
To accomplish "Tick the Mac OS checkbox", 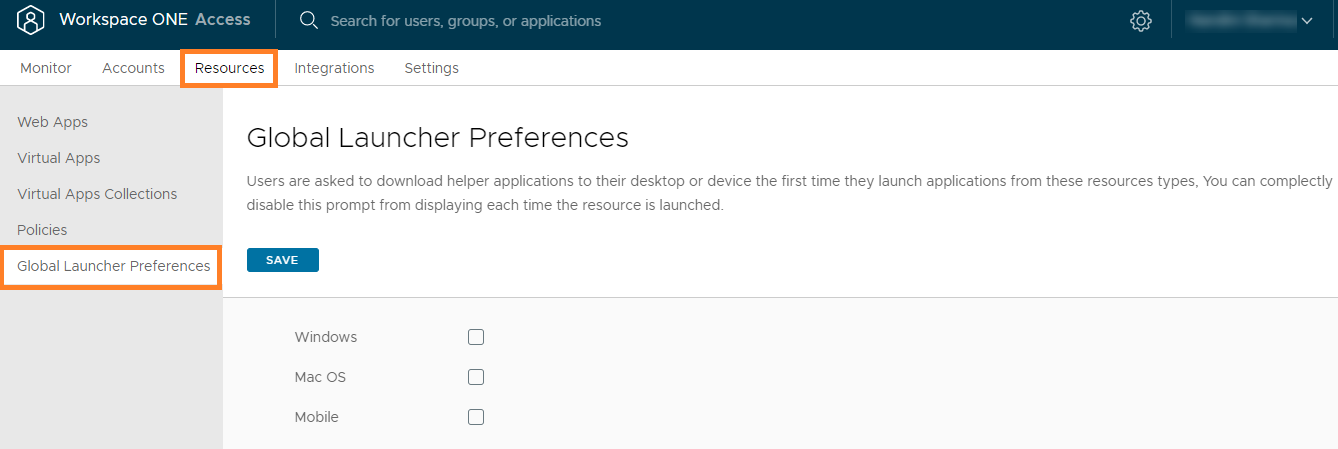I will (476, 377).
